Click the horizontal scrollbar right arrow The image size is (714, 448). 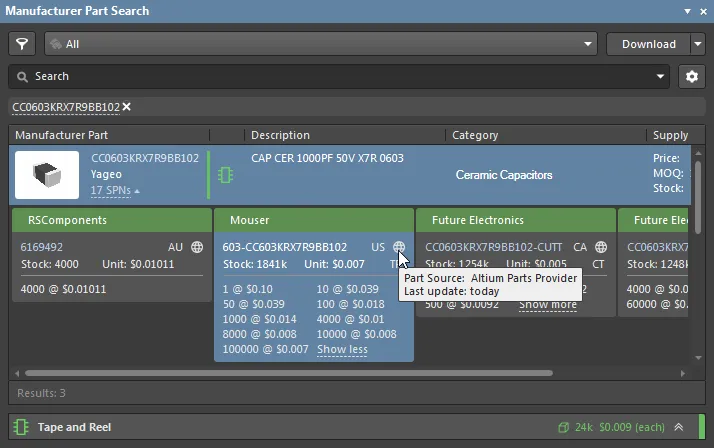[x=683, y=373]
